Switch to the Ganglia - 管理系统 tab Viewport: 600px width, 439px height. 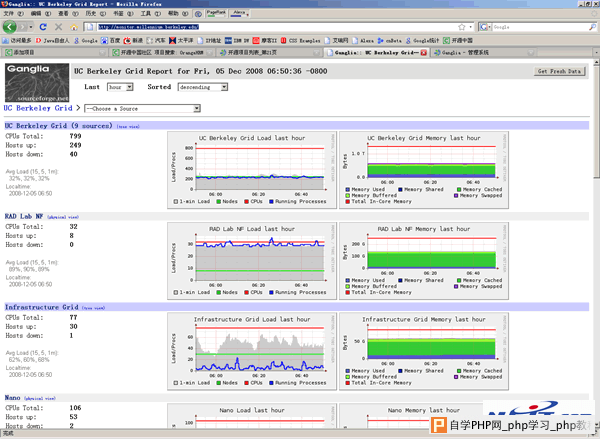[483, 52]
